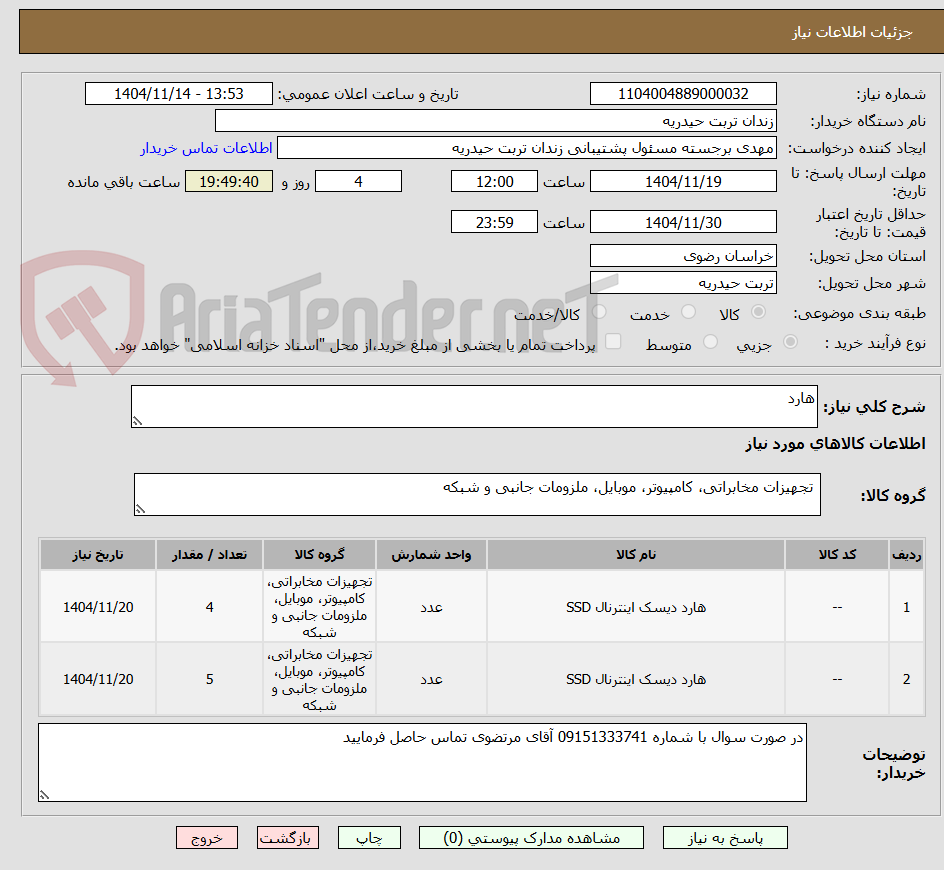This screenshot has height=870, width=944.
Task: Select the جزیی purchase type radio
Action: [790, 342]
